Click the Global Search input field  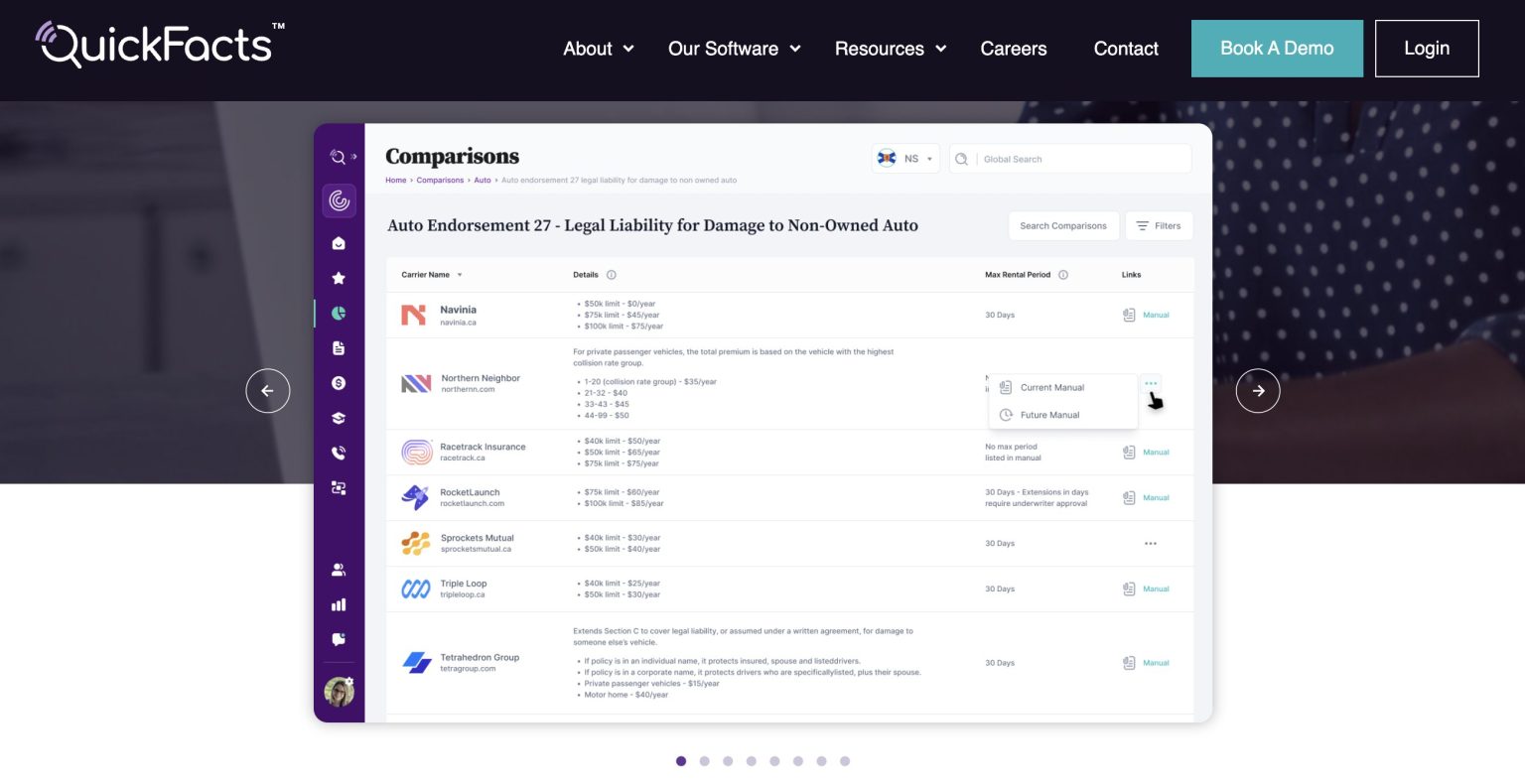tap(1070, 159)
